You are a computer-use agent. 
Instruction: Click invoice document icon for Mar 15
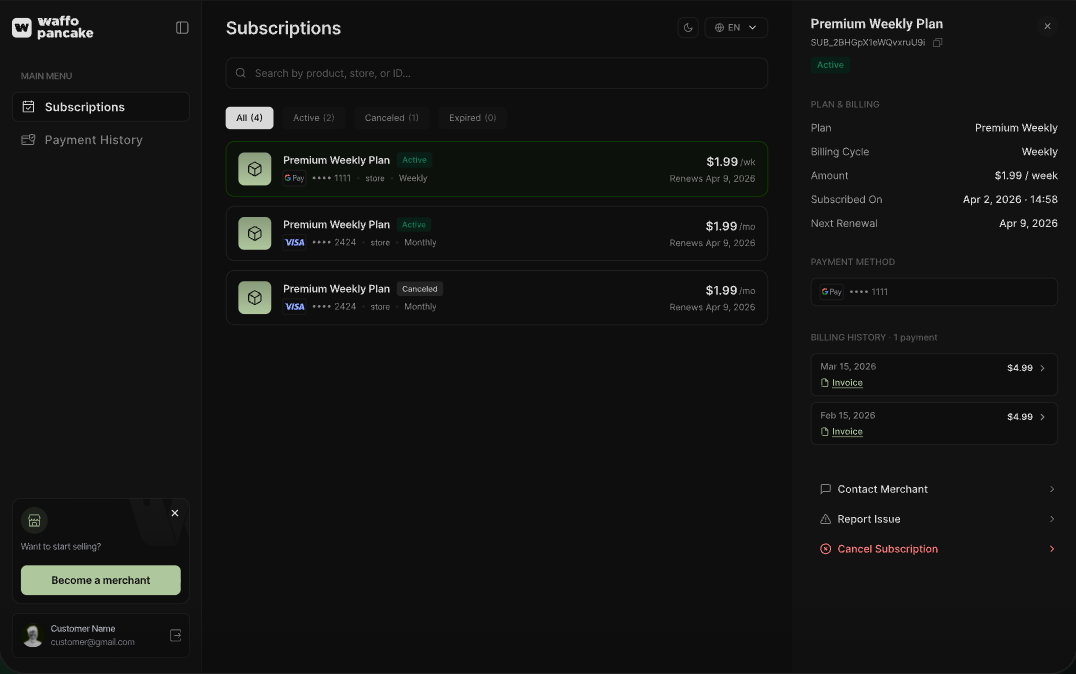824,383
